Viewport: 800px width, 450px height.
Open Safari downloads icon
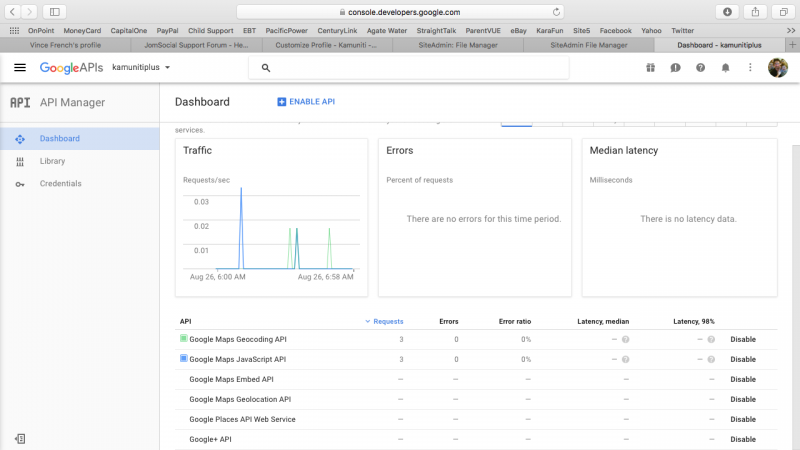click(x=727, y=12)
